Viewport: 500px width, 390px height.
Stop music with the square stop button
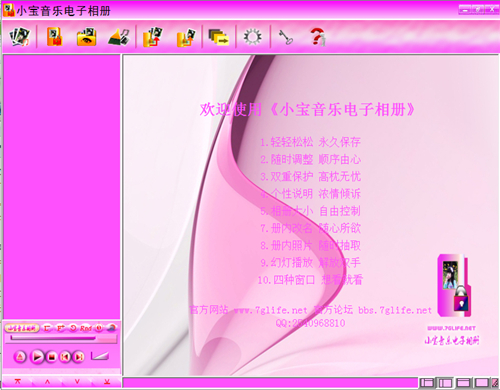[52, 357]
